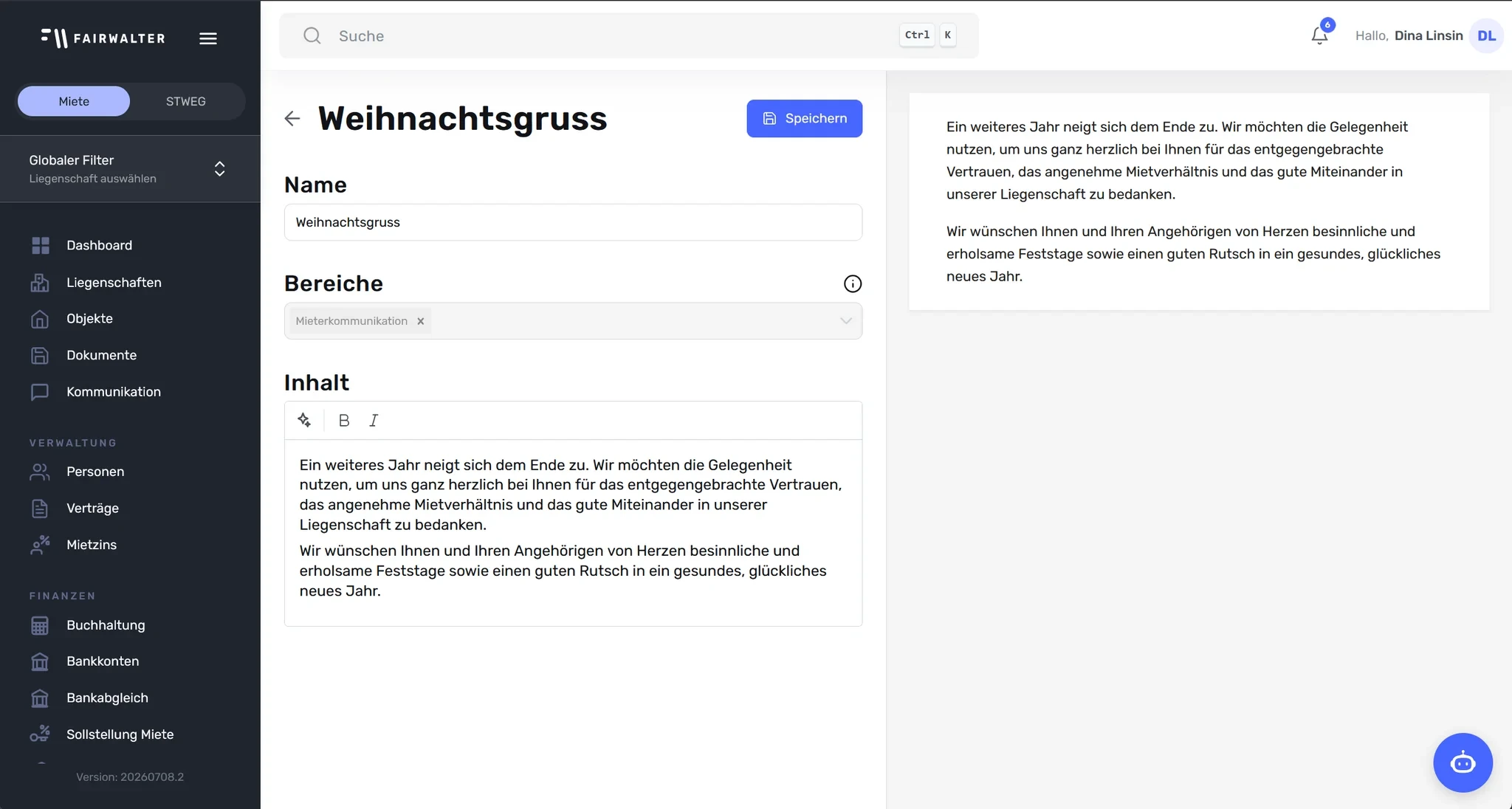Open Liegenschaften in sidebar
The image size is (1512, 809).
coord(114,282)
